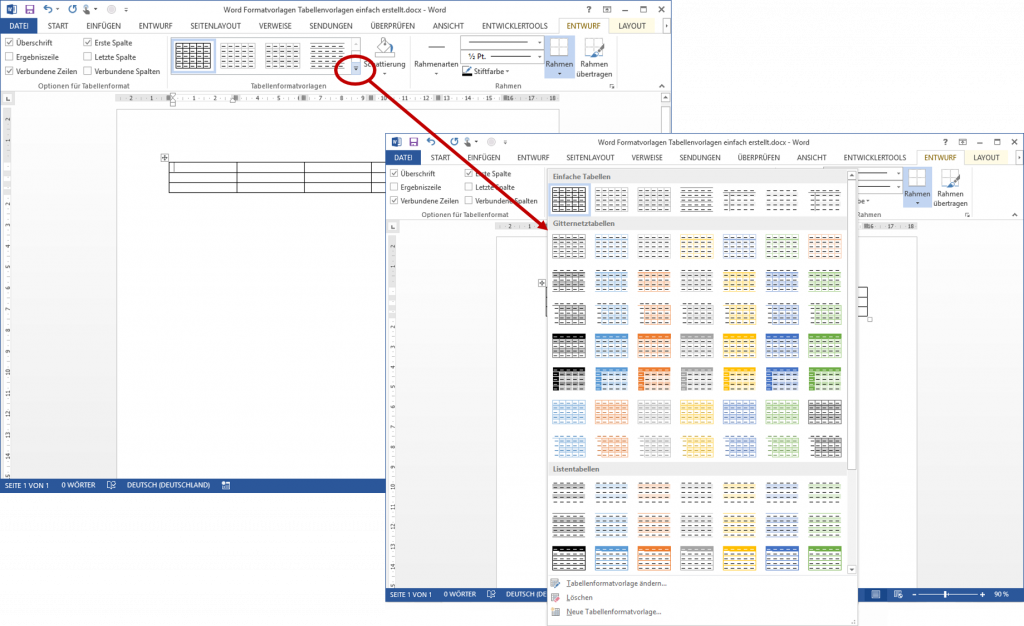Screen dimensions: 1024x626
Task: Open the ½ Pt. line weight dropdown
Action: pos(502,56)
